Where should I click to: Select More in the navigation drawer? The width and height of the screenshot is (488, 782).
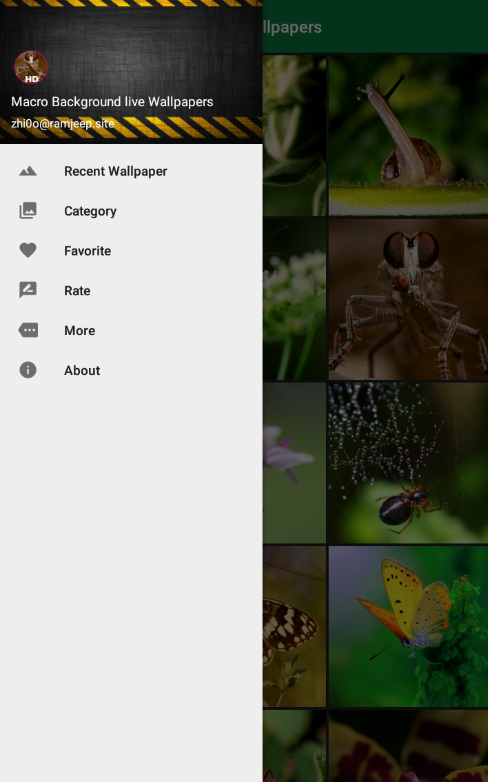tap(131, 331)
